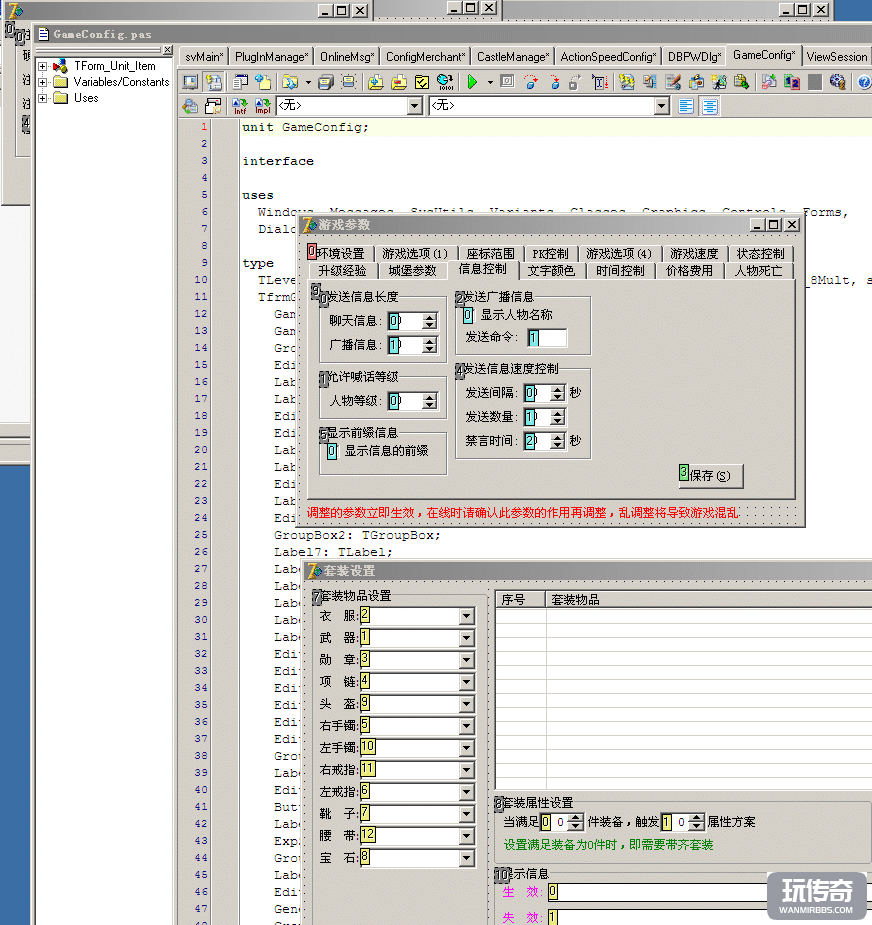The image size is (872, 925).
Task: Open the first <无> dropdown in the editor toolbar
Action: tap(414, 106)
